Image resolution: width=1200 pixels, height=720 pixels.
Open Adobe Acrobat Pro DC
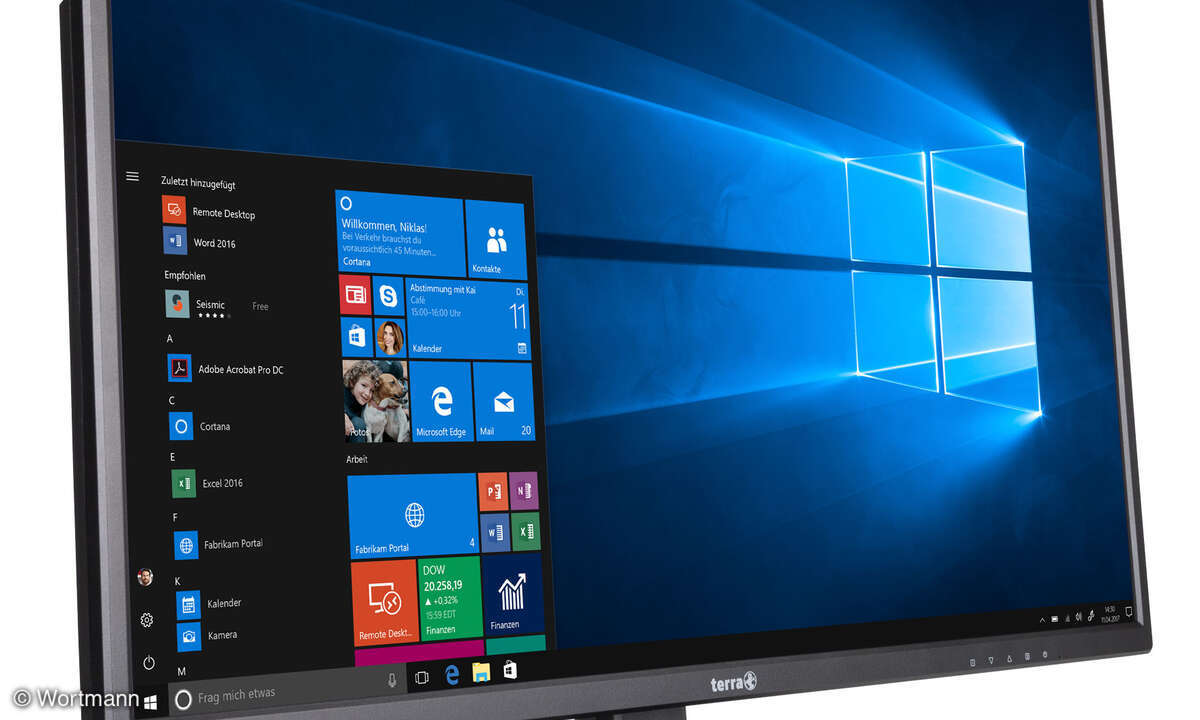click(226, 369)
